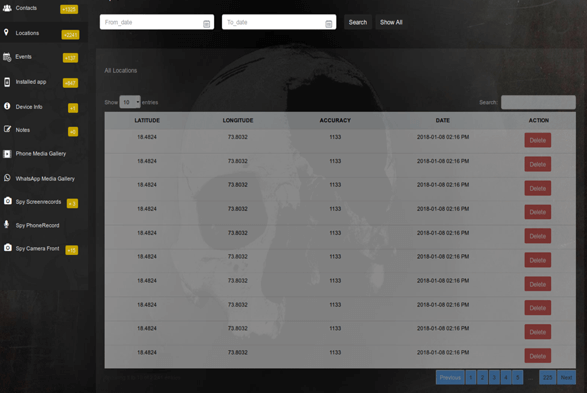Image resolution: width=587 pixels, height=393 pixels.
Task: Open the From_date calendar picker icon
Action: 206,24
